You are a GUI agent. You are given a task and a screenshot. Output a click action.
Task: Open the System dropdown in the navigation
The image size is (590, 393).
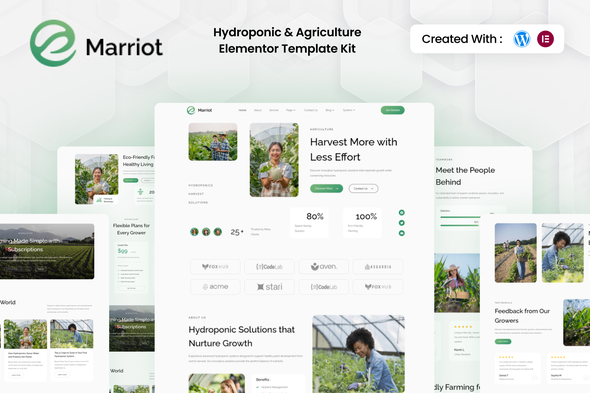348,110
